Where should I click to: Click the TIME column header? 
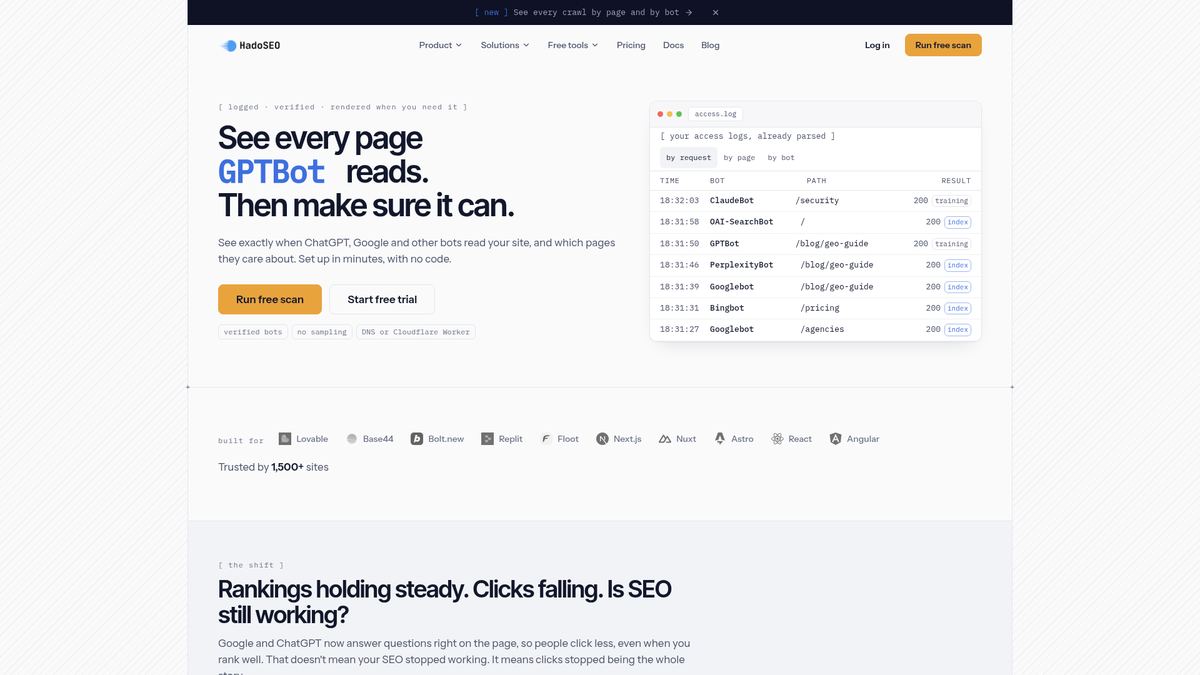(670, 181)
